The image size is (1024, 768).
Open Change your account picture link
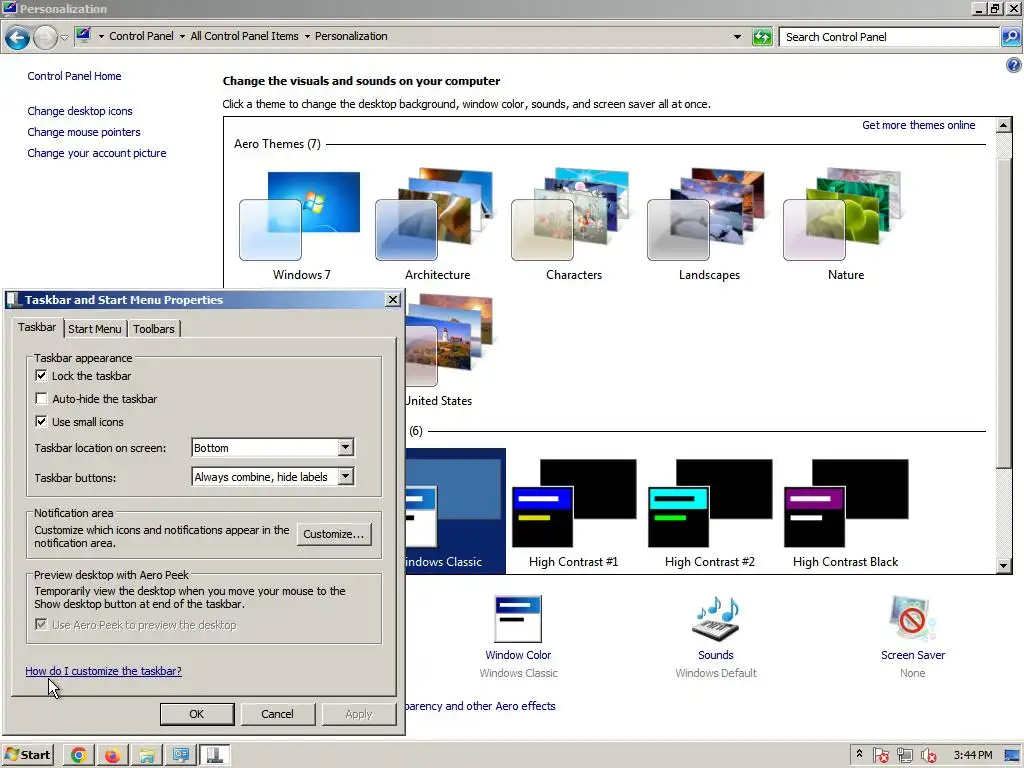pos(97,153)
